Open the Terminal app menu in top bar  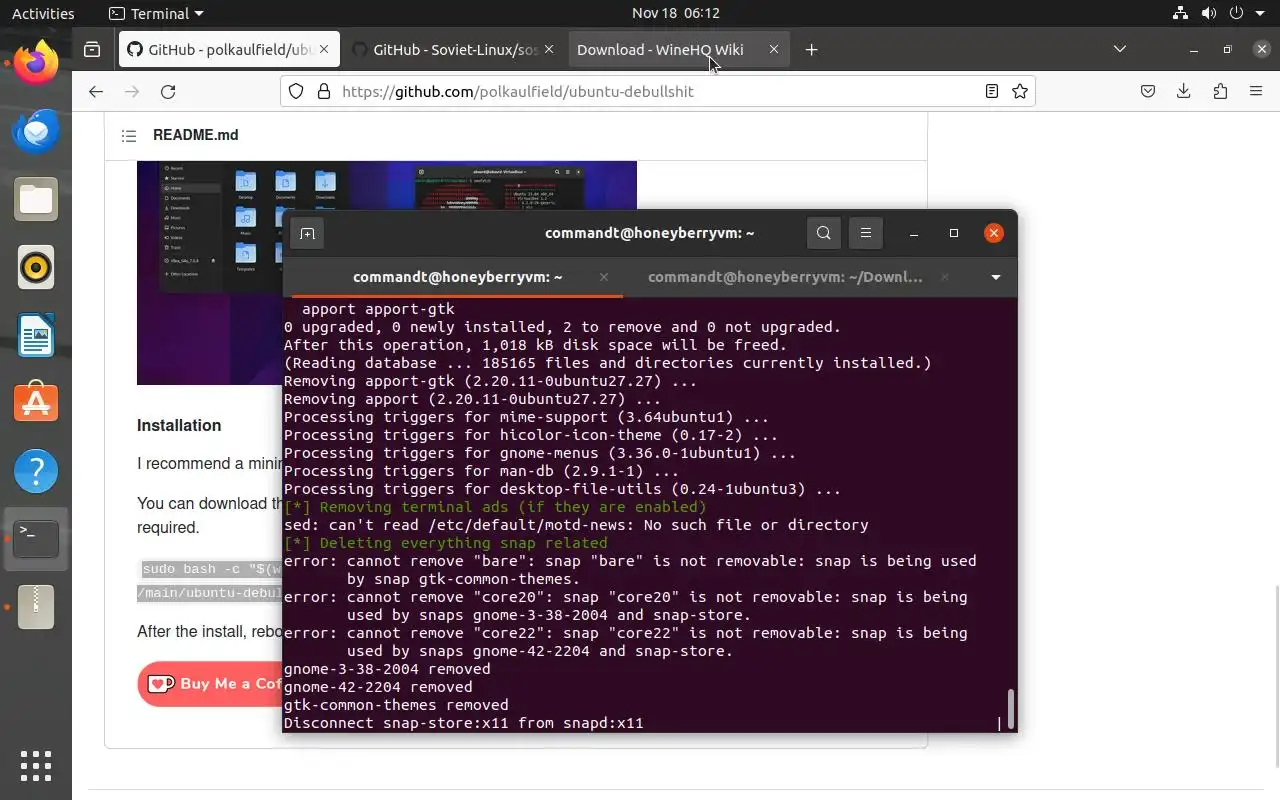tap(155, 13)
